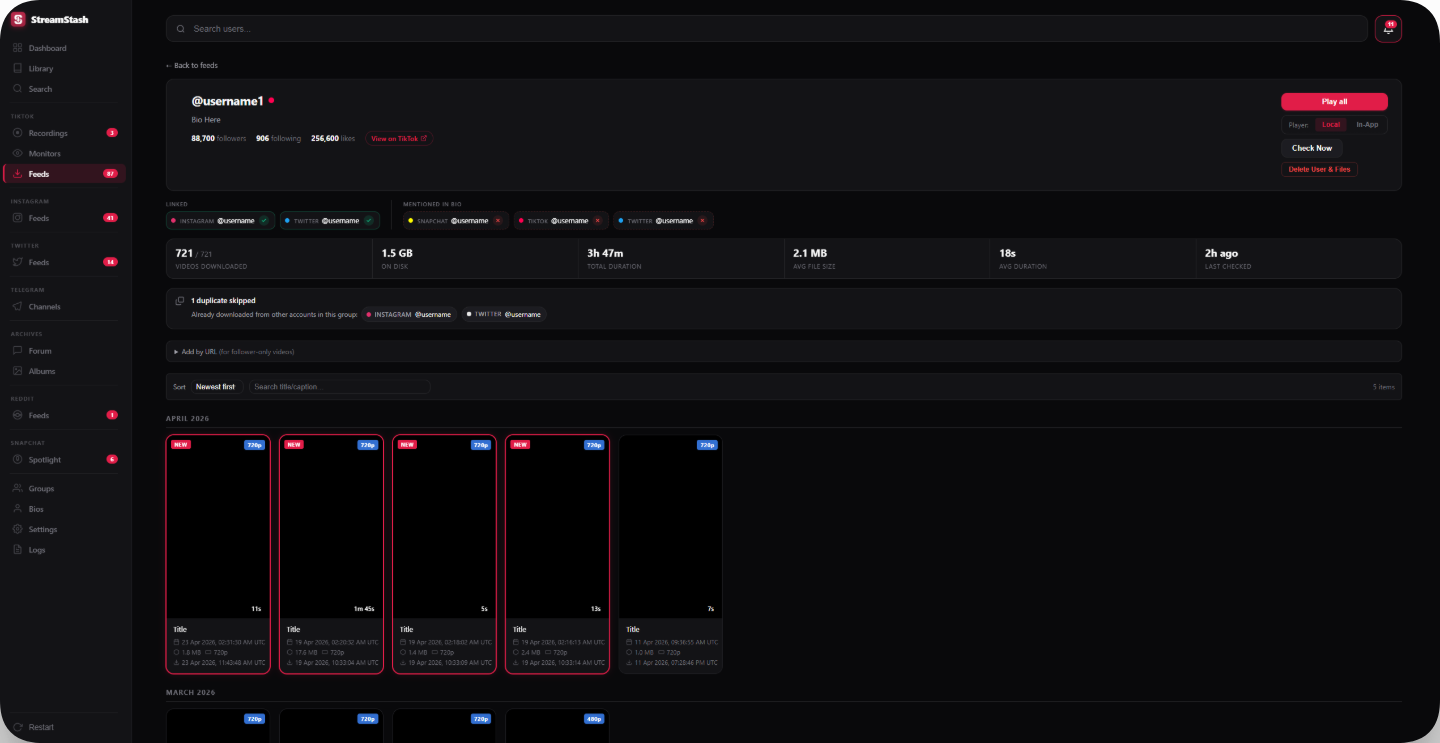Image resolution: width=1440 pixels, height=743 pixels.
Task: Reject the Snapchat mentioned-in-bio account
Action: [x=498, y=221]
